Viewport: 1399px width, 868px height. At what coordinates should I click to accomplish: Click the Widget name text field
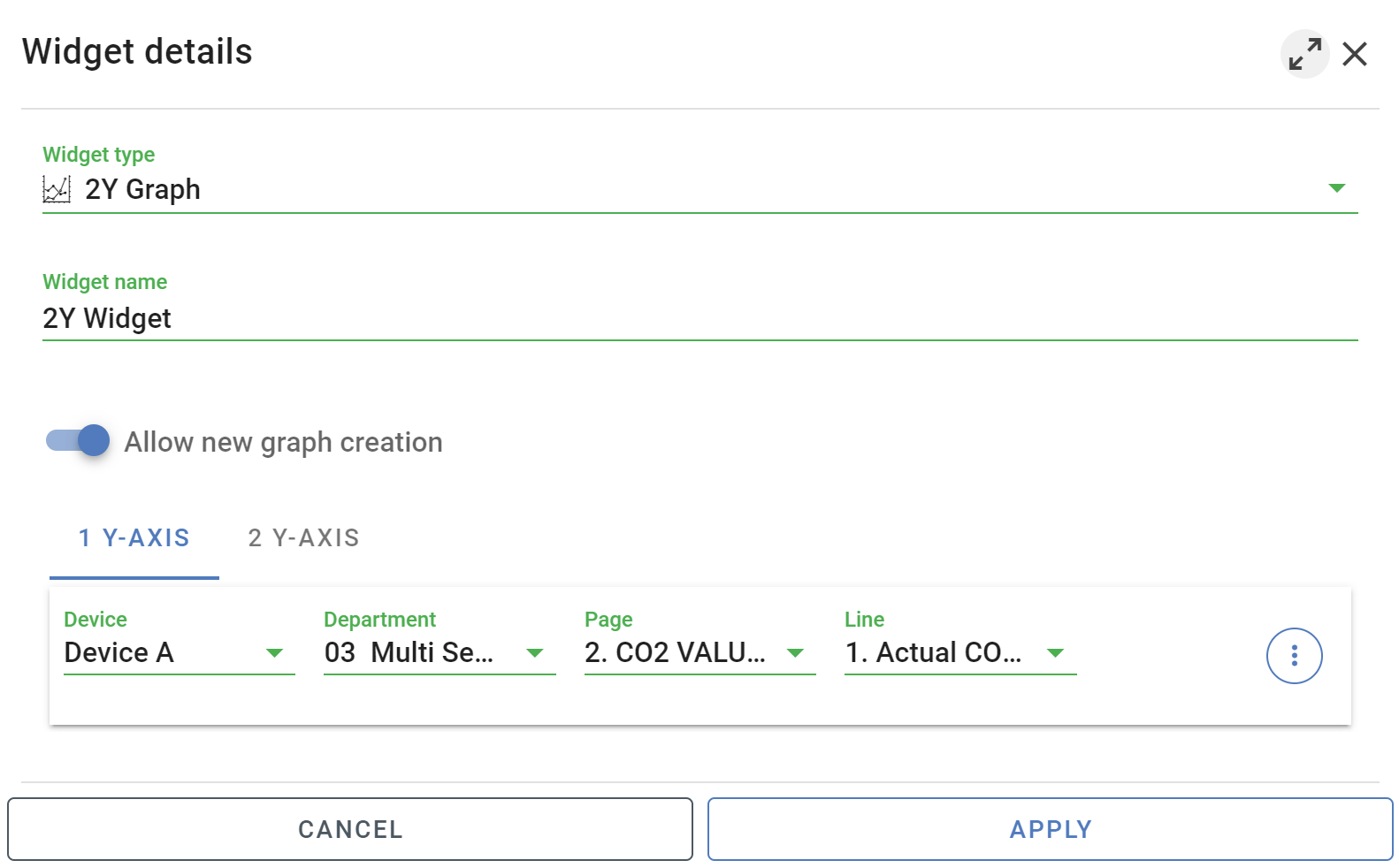(699, 318)
